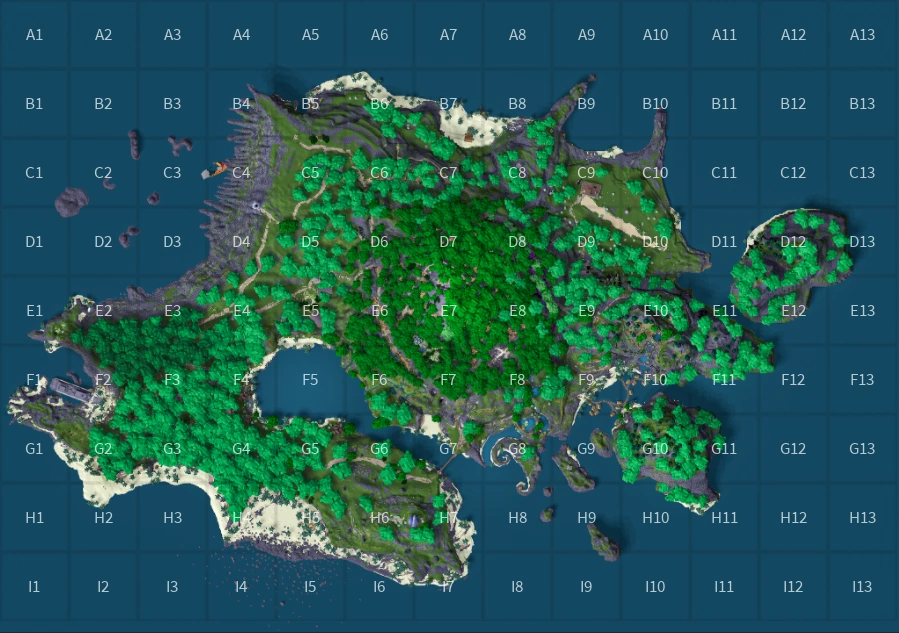Select grid cell F12
899x633 pixels.
click(794, 380)
